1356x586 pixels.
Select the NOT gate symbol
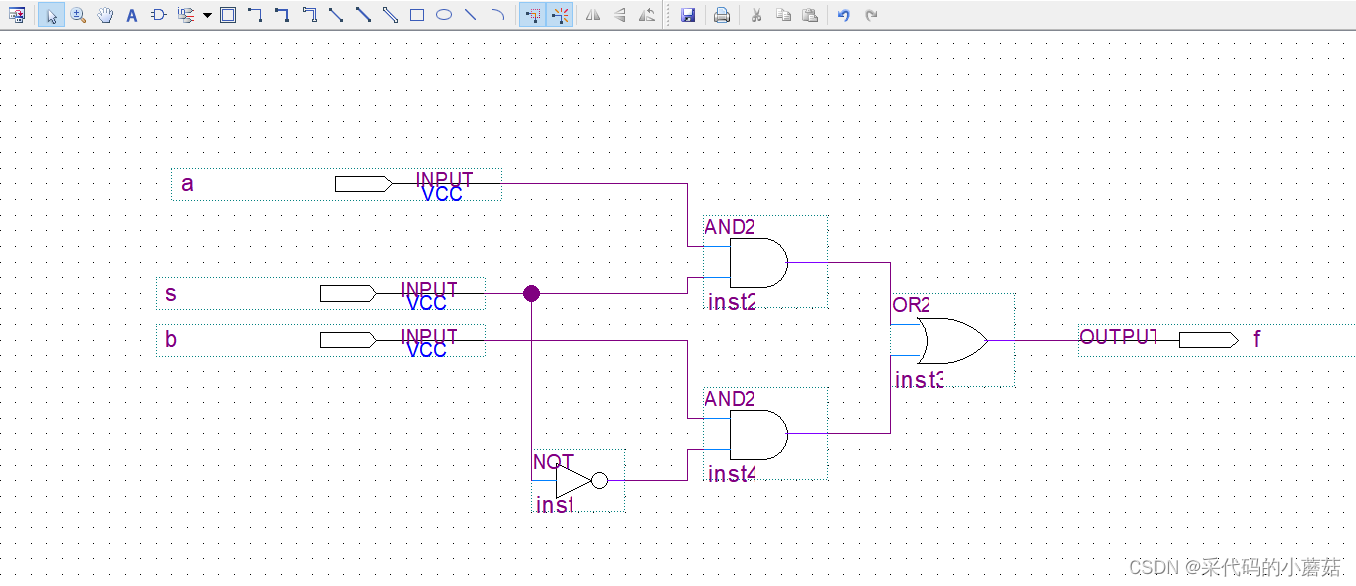tap(581, 480)
